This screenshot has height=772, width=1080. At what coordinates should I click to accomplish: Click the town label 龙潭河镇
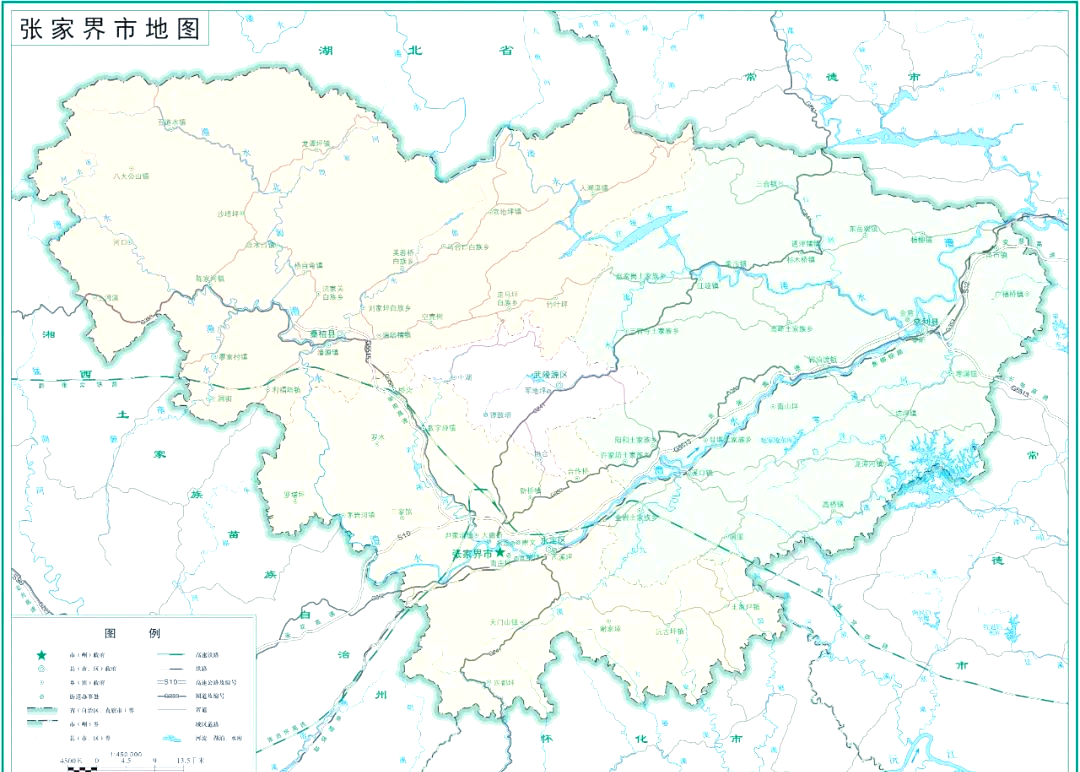pos(869,463)
